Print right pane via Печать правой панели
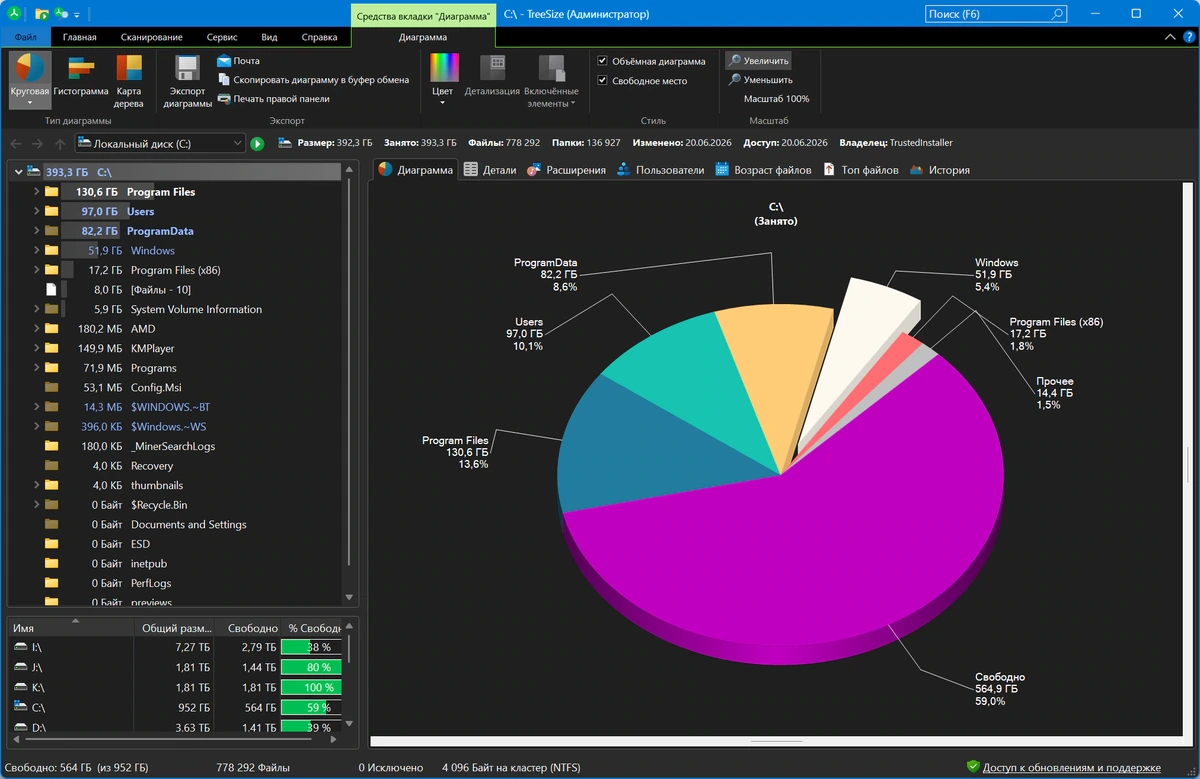 pyautogui.click(x=273, y=99)
